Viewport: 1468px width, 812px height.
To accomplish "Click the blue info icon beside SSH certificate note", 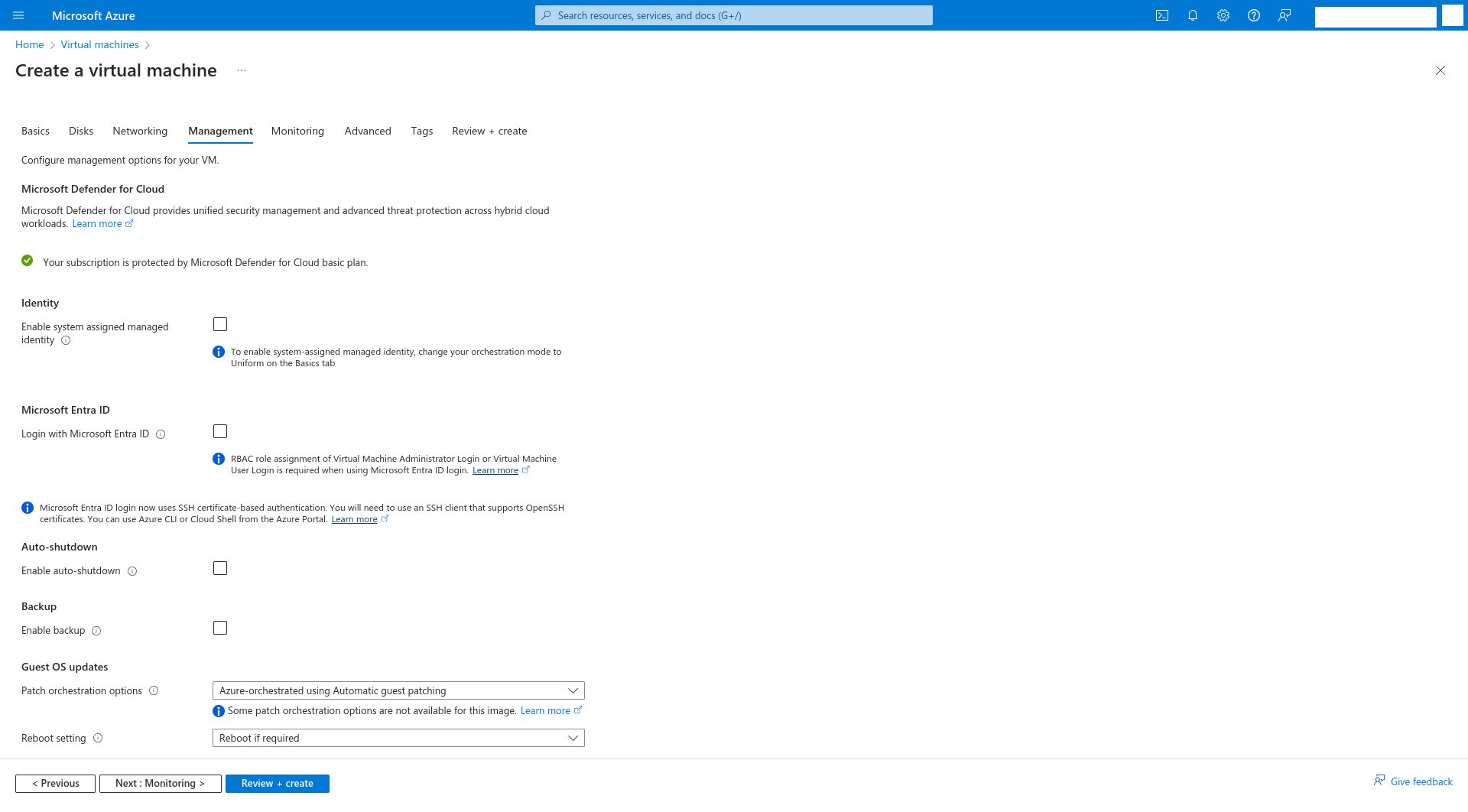I will pyautogui.click(x=28, y=508).
